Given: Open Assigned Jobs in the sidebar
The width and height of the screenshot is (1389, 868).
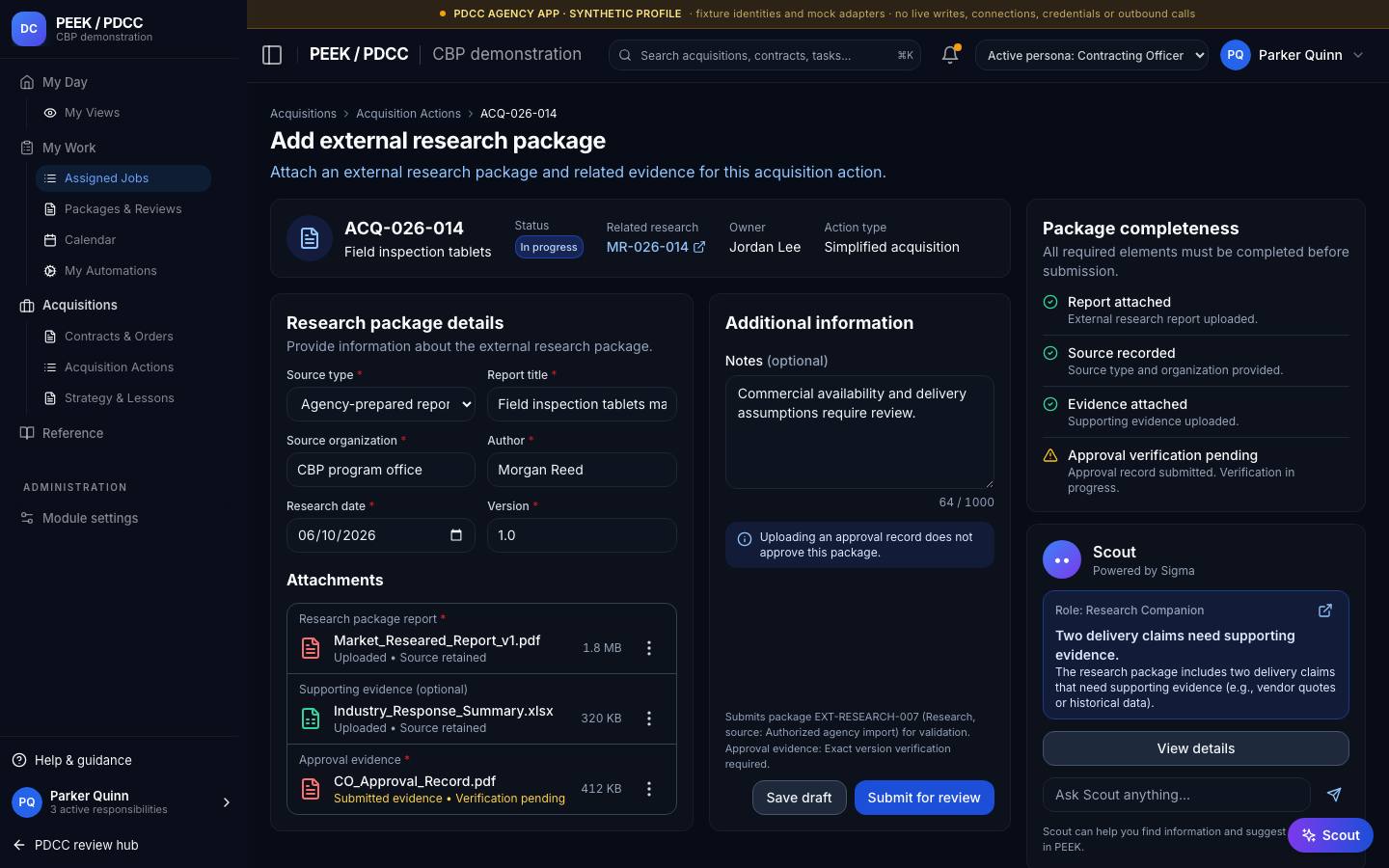Looking at the screenshot, I should 123,178.
